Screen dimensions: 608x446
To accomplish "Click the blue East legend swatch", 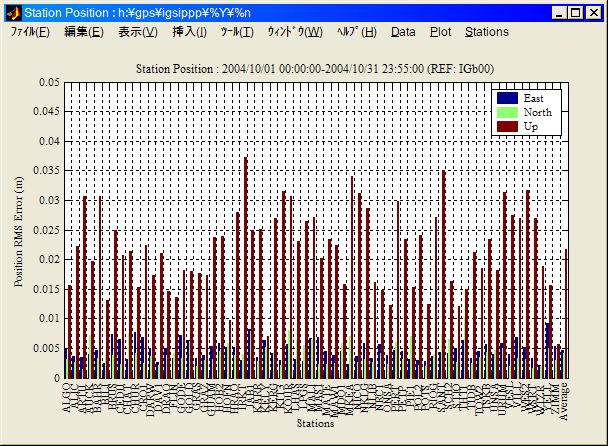I will click(507, 99).
